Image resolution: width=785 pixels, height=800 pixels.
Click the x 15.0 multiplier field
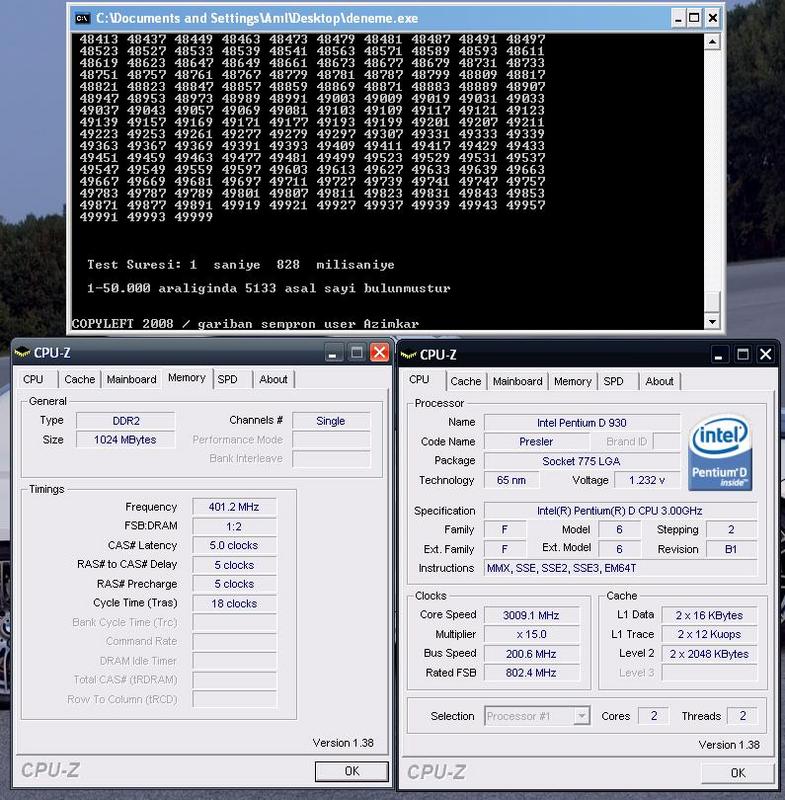(x=531, y=634)
